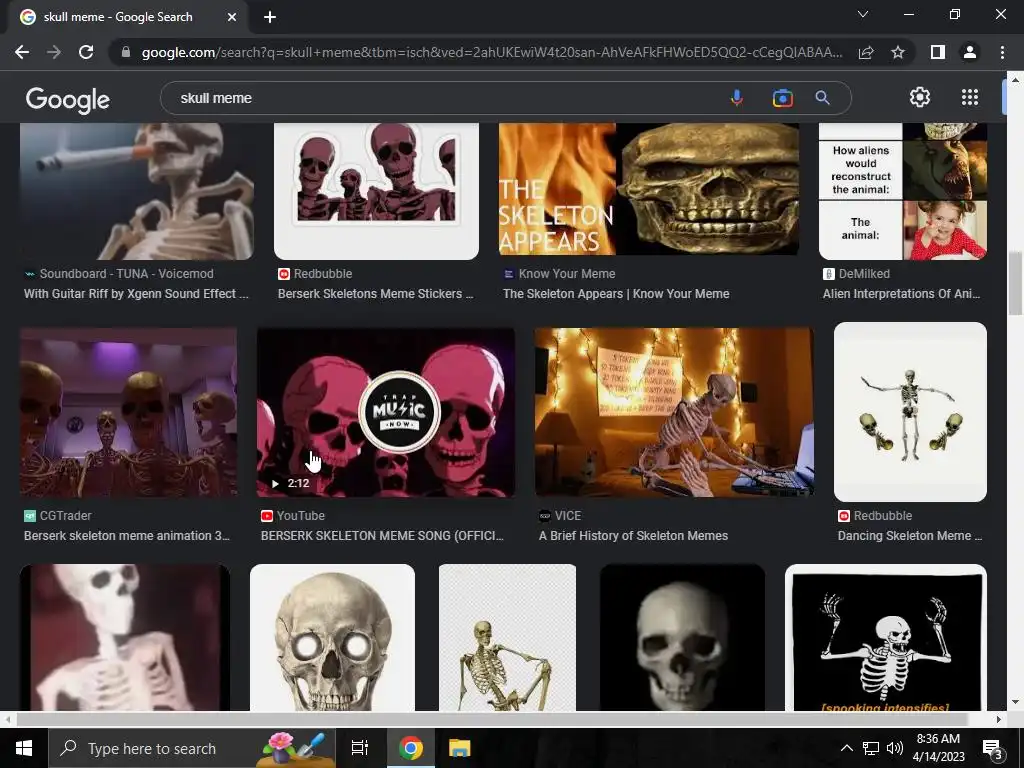Open A Brief History of Skeleton Memes
1024x768 pixels.
633,536
